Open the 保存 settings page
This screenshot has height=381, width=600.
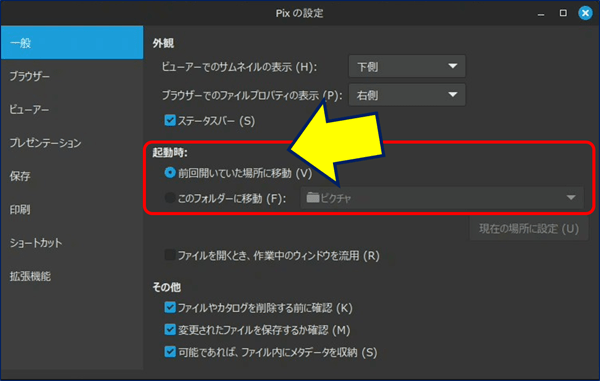point(72,176)
